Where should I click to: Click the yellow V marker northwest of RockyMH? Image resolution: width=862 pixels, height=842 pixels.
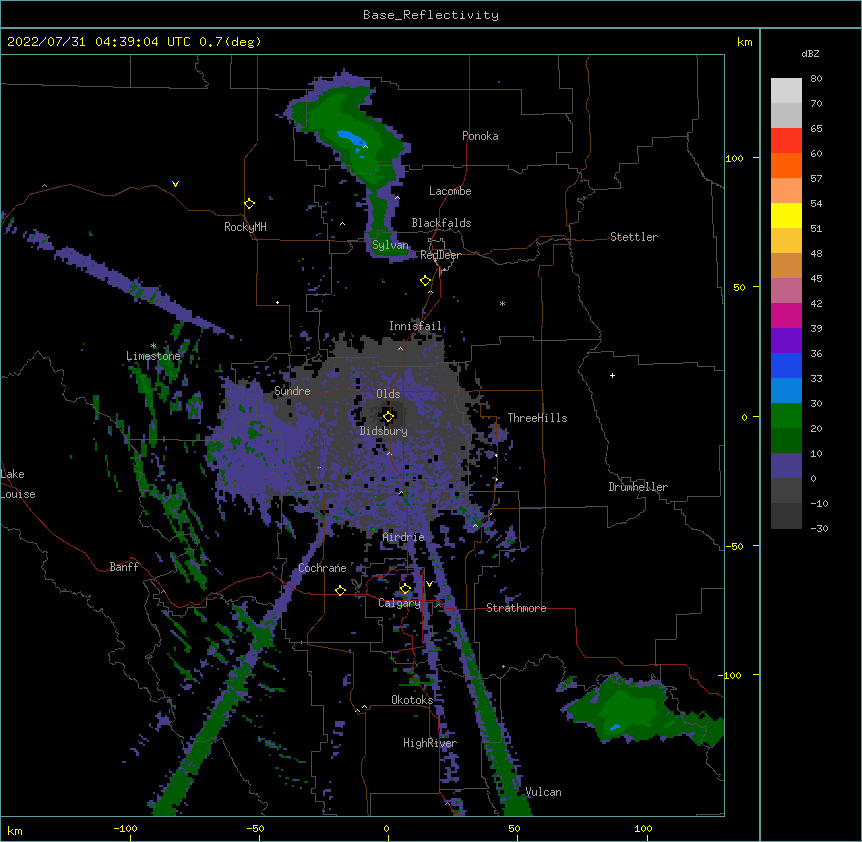(175, 184)
